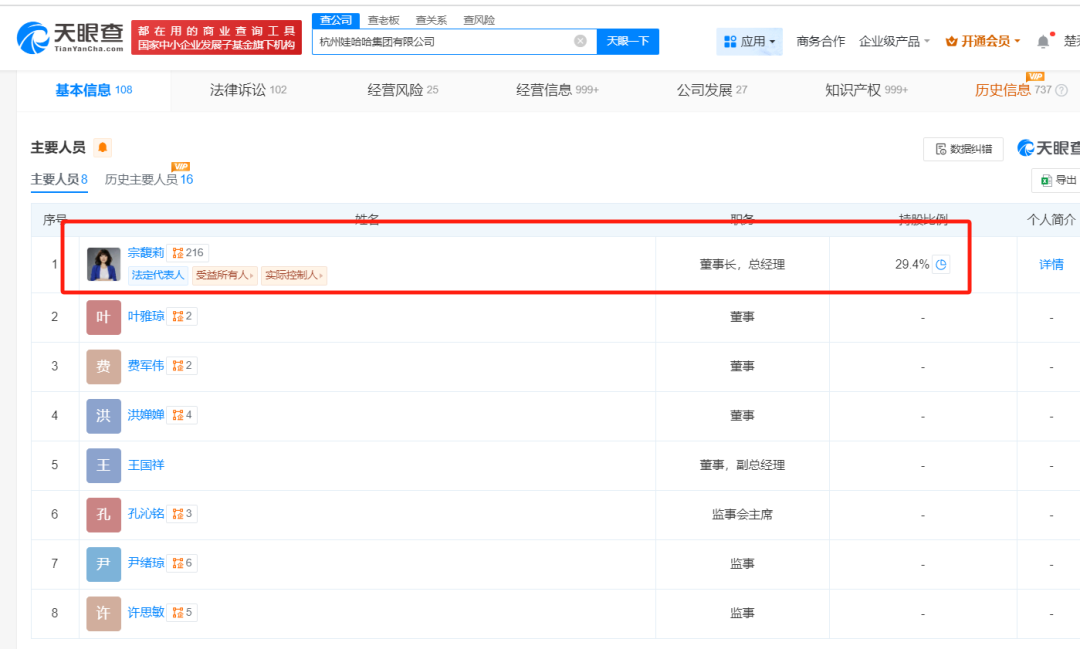Click the 序号 column header
The height and width of the screenshot is (649, 1080).
point(54,220)
